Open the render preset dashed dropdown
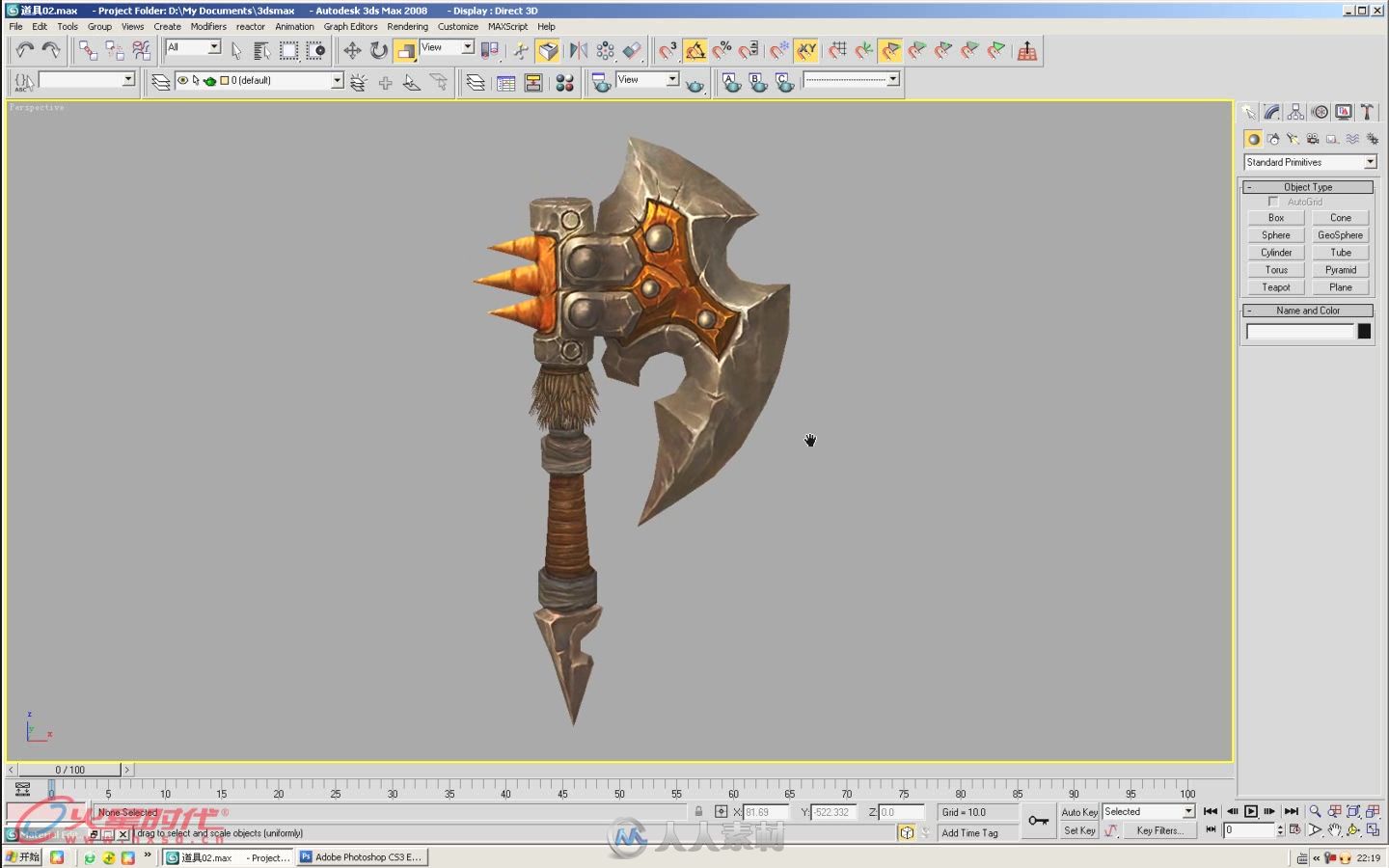Viewport: 1389px width, 868px height. click(852, 80)
